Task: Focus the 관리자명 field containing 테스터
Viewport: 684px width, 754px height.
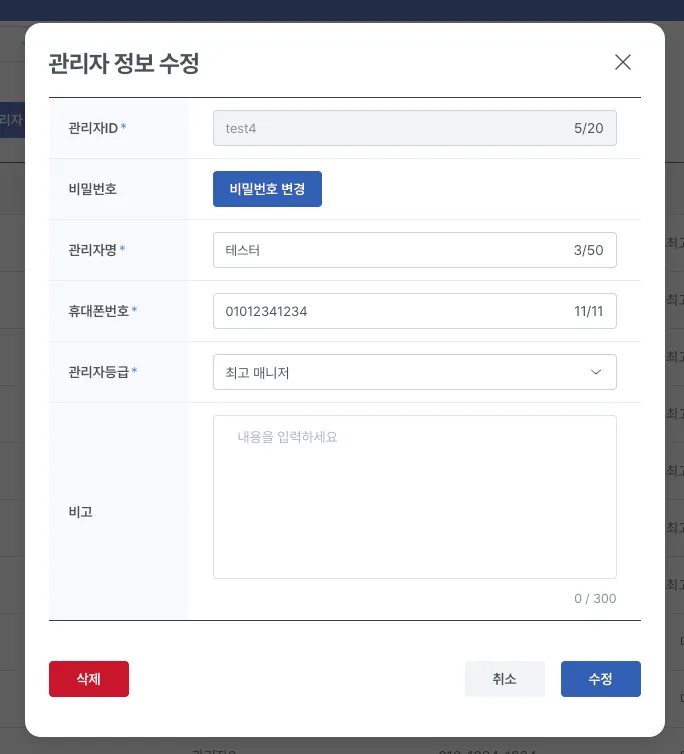Action: pyautogui.click(x=390, y=250)
